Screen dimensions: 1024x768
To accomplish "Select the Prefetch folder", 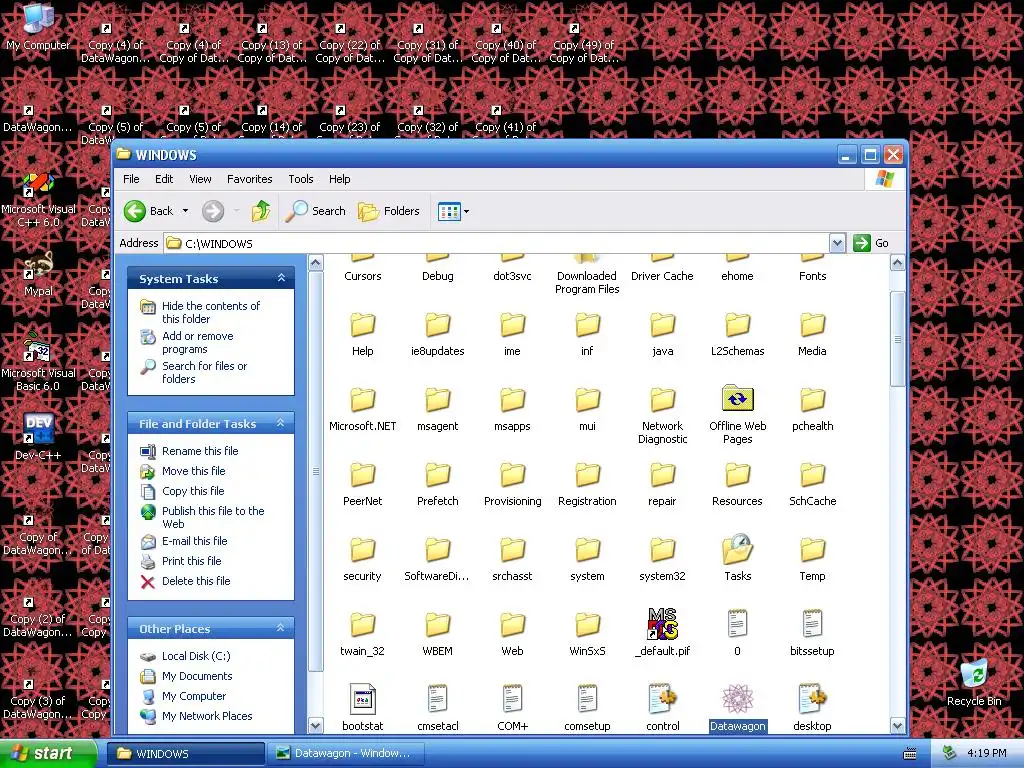I will (438, 475).
